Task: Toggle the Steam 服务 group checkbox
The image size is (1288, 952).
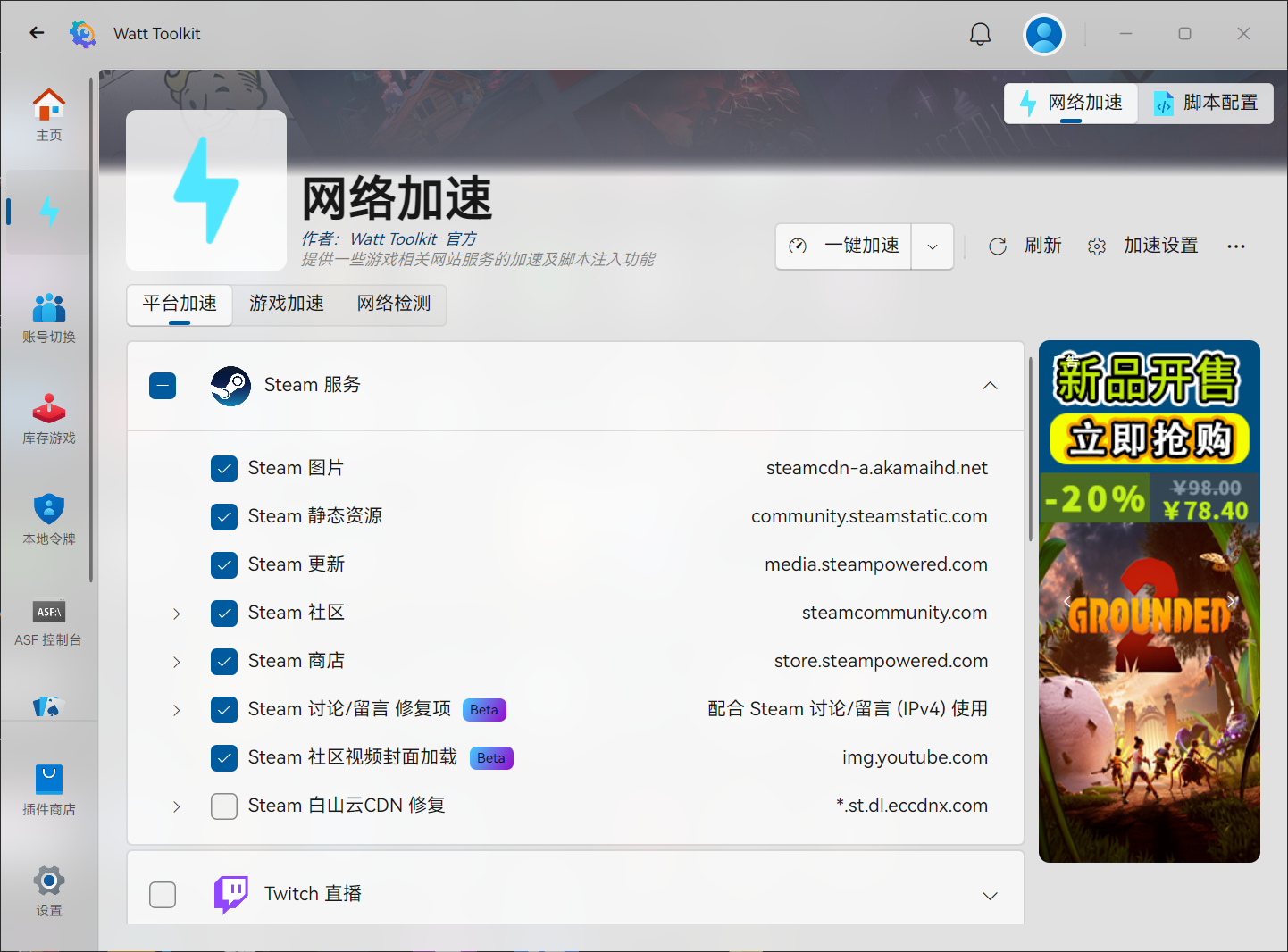Action: (x=163, y=386)
